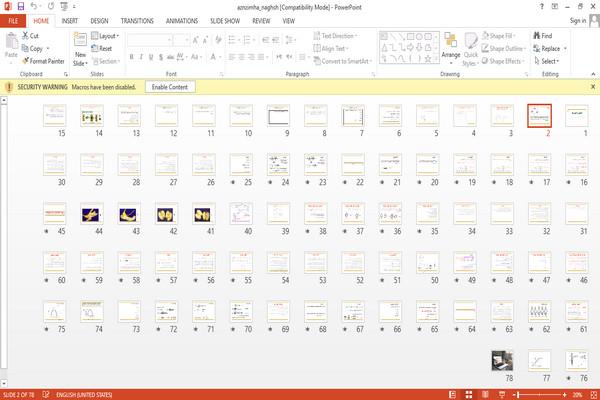Increase font size with large A icon
The width and height of the screenshot is (600, 400).
point(196,40)
